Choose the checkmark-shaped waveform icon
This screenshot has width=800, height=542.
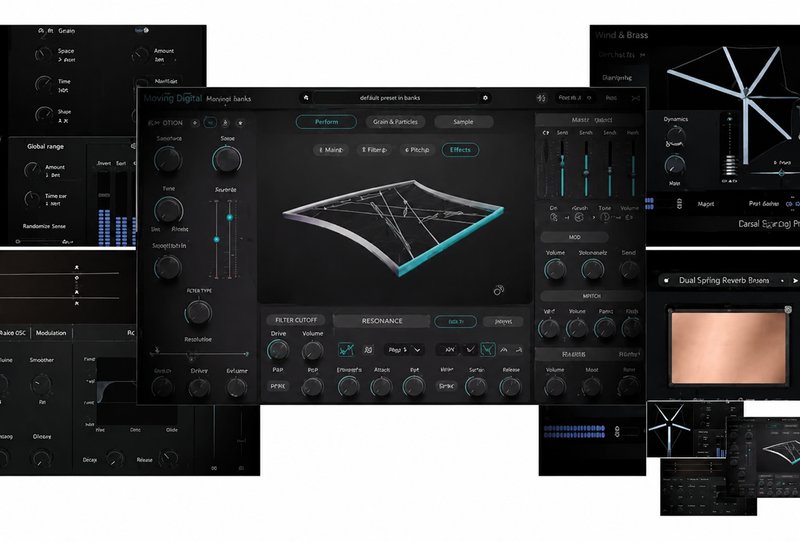click(470, 350)
